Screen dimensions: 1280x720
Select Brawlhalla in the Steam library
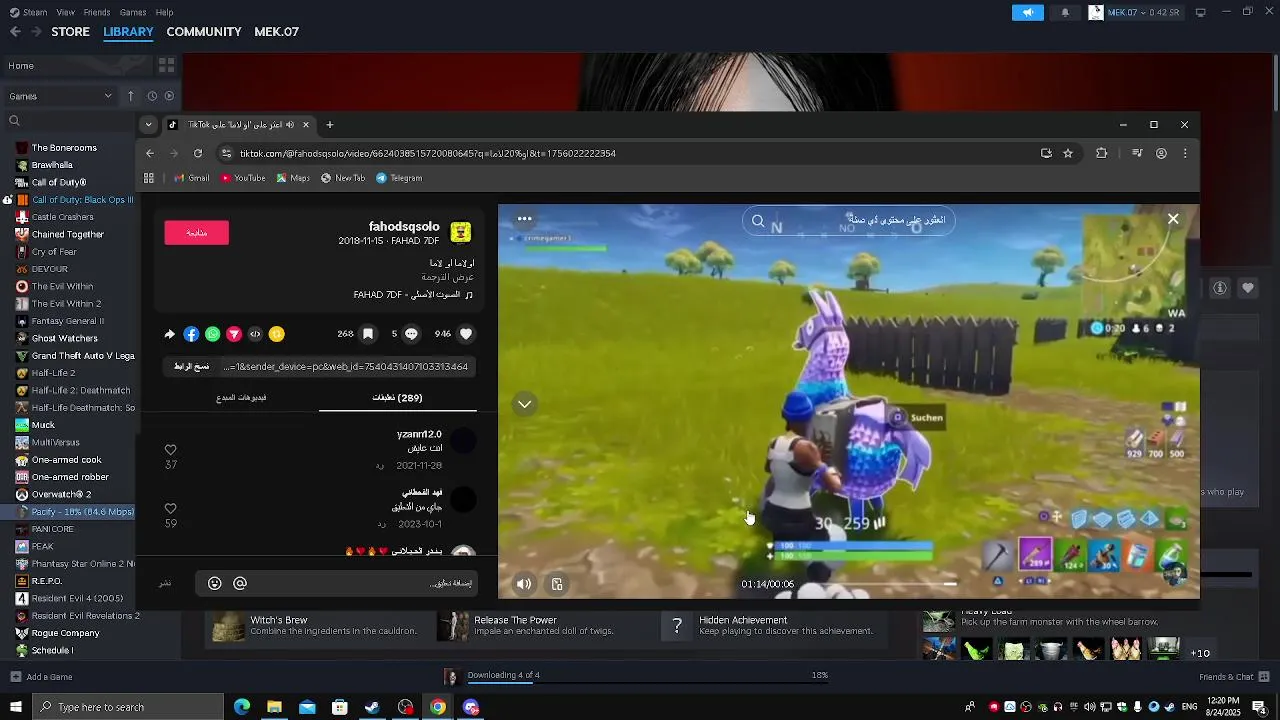click(x=52, y=165)
